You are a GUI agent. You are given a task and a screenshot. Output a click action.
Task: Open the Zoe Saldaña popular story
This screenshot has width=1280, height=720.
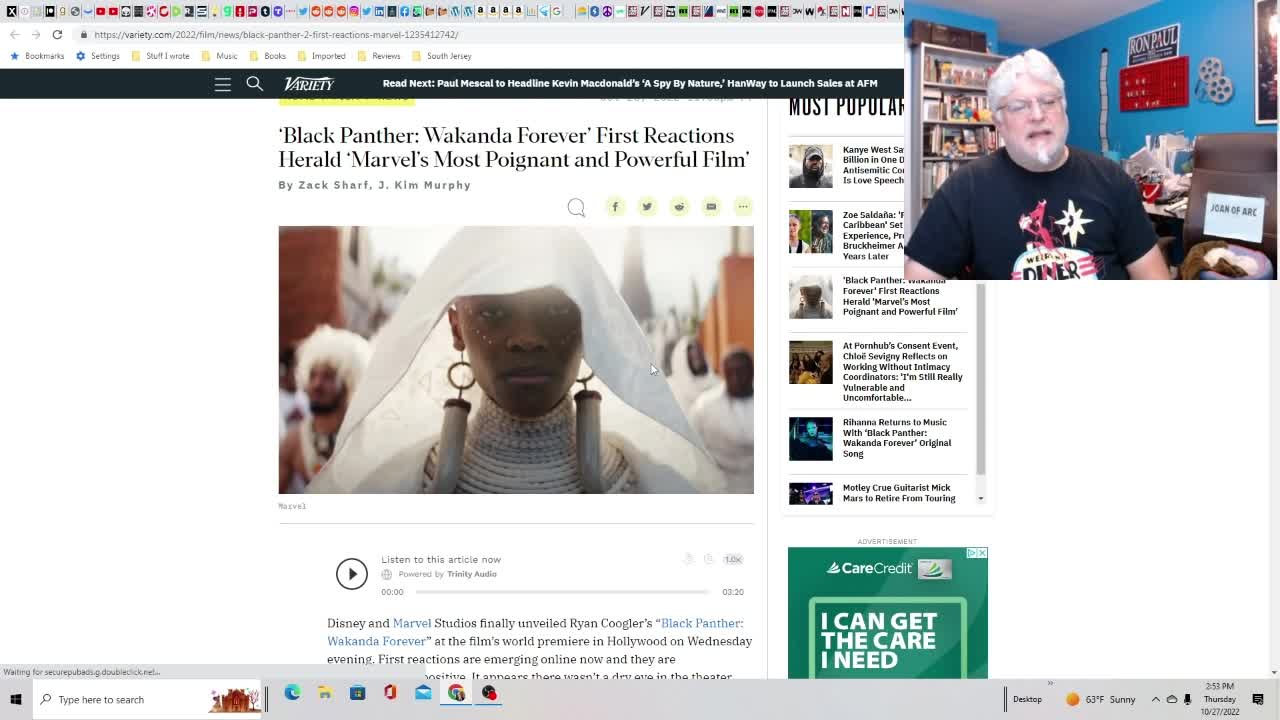[873, 235]
